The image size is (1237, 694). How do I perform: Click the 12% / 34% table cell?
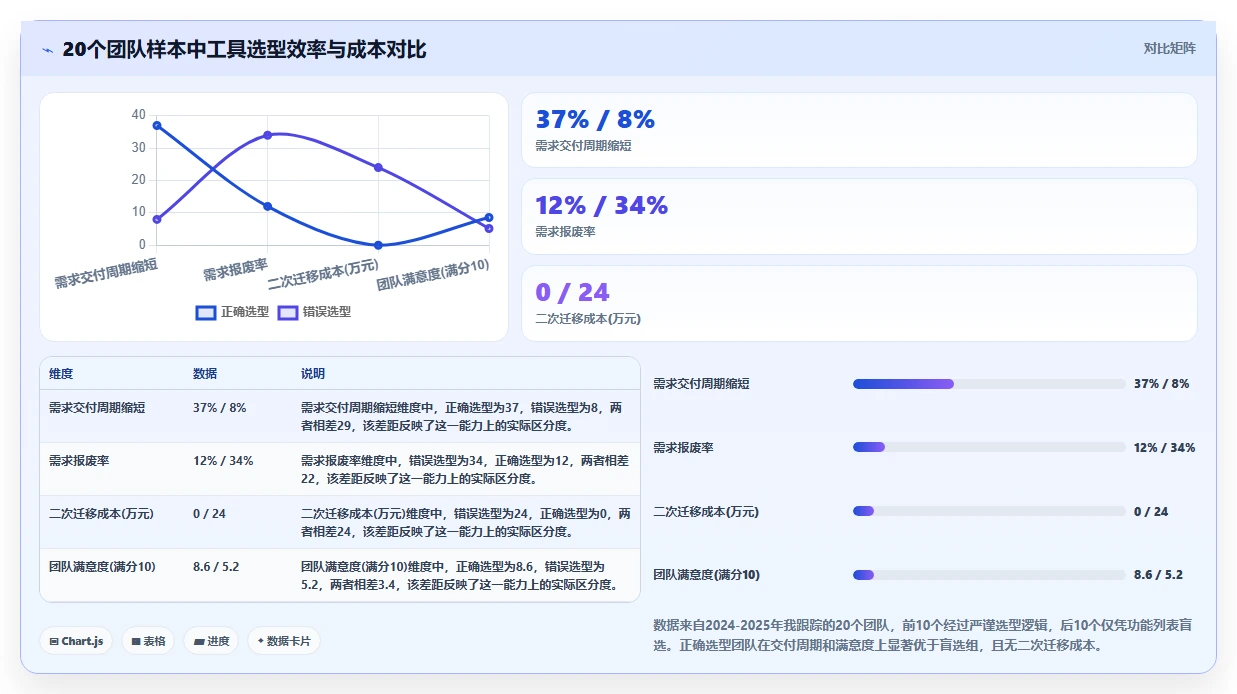(x=223, y=461)
